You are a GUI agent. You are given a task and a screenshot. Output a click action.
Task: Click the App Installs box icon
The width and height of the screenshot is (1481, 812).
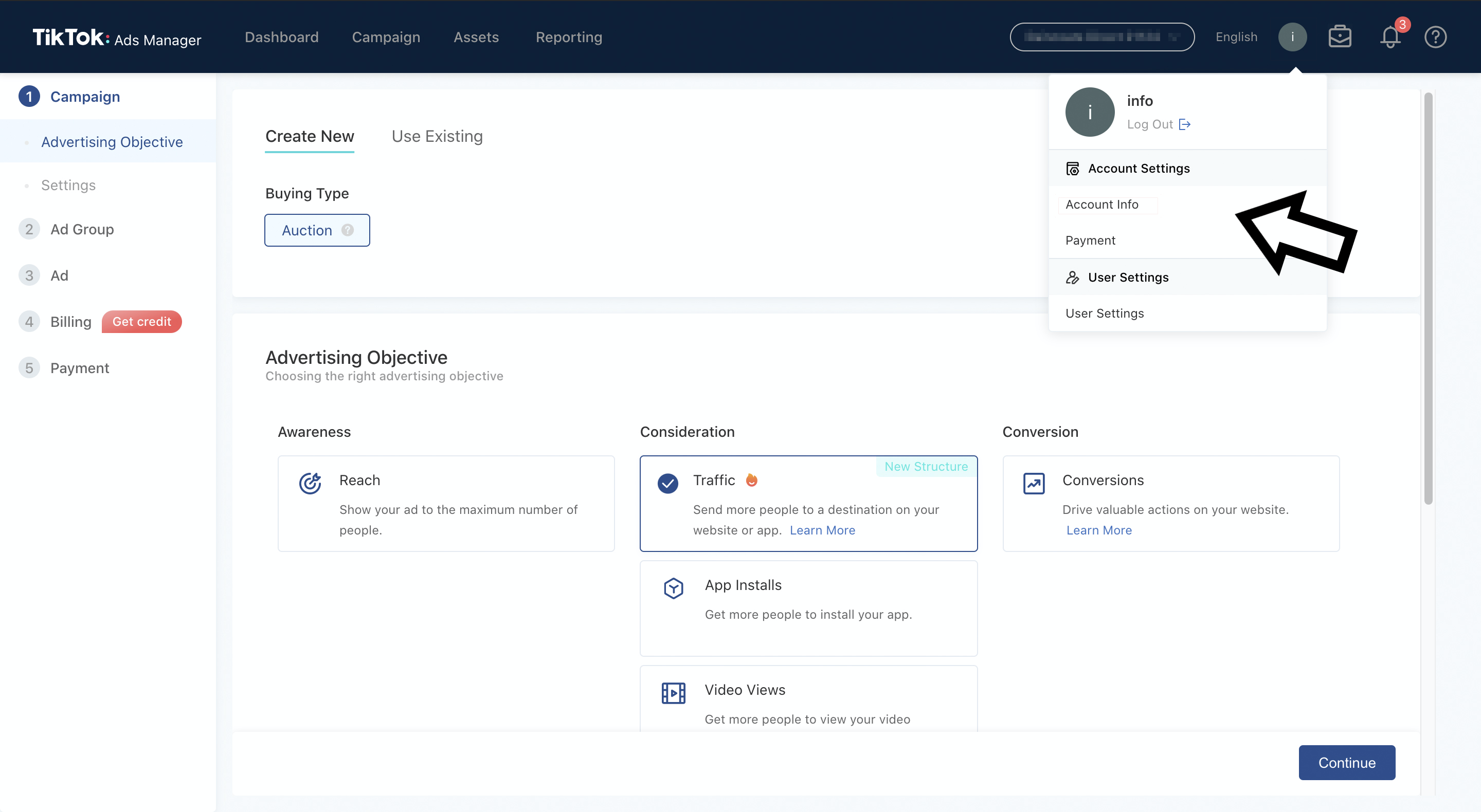click(x=673, y=588)
